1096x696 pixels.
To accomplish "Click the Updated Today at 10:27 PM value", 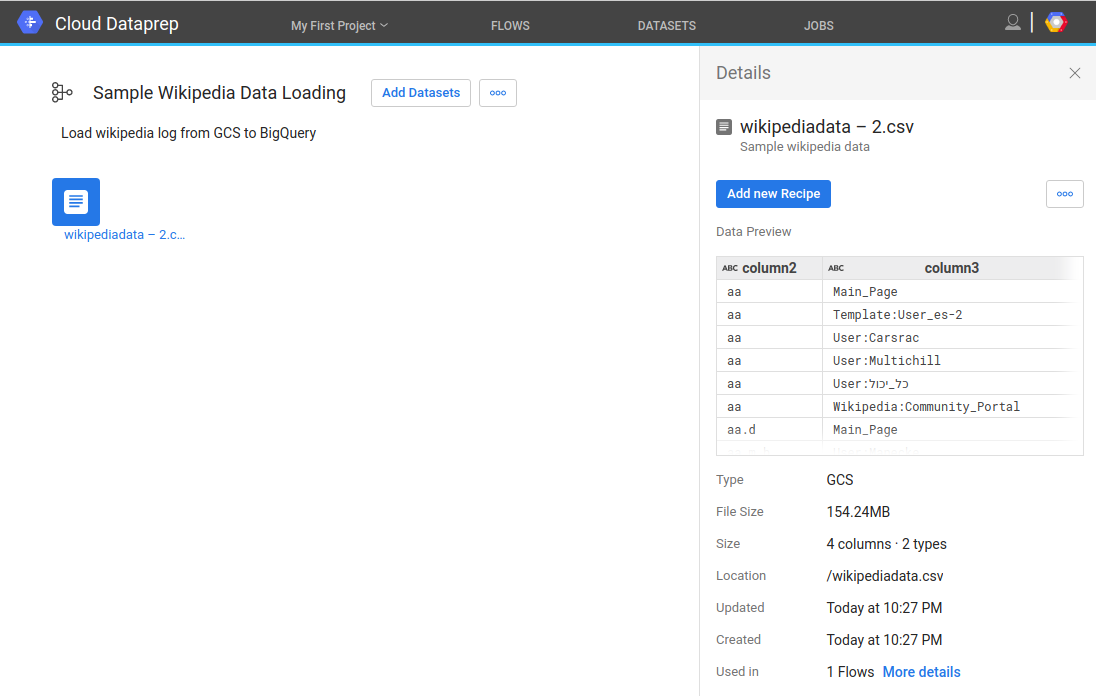I will point(884,608).
